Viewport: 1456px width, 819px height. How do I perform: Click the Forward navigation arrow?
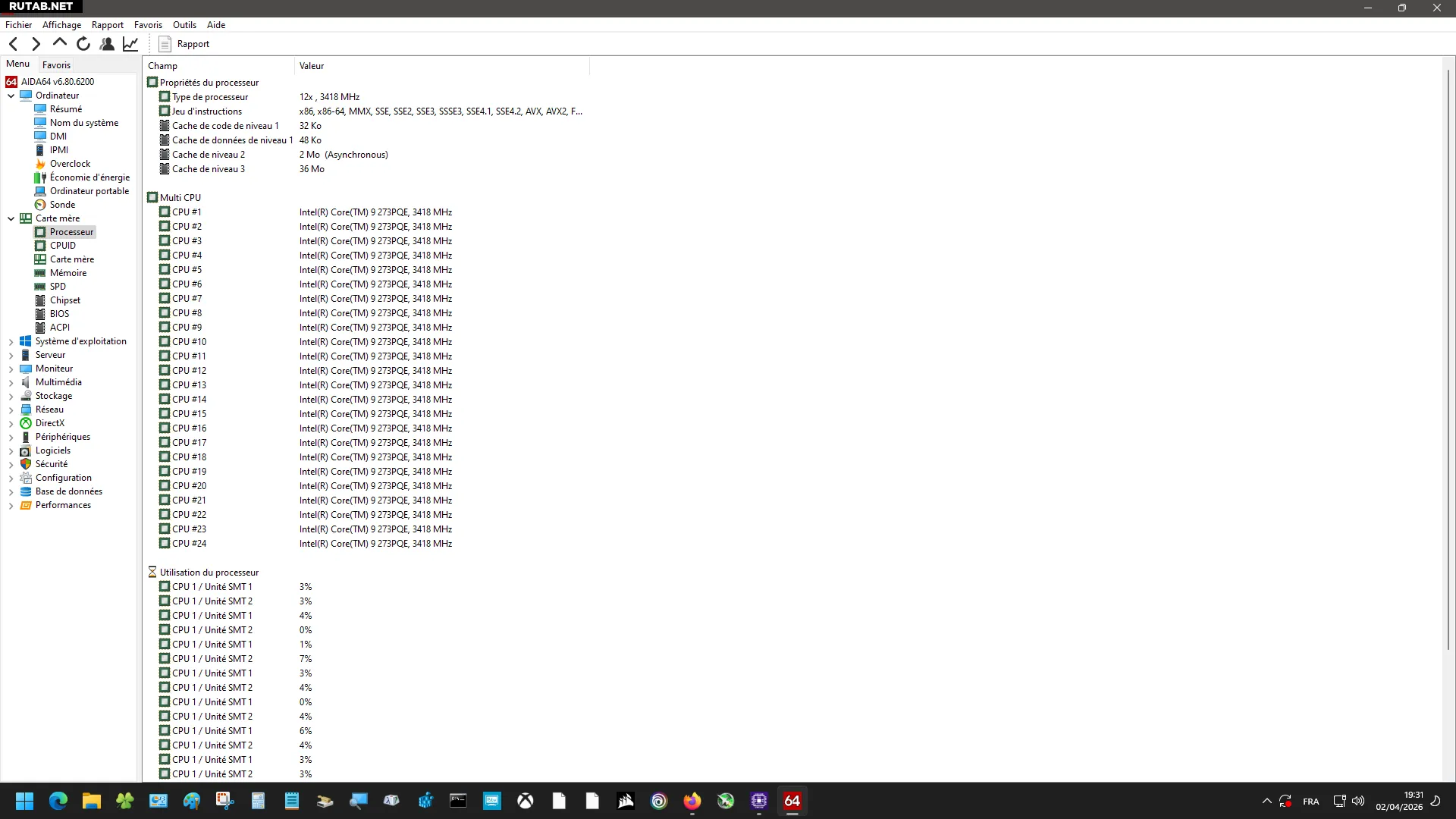(36, 44)
